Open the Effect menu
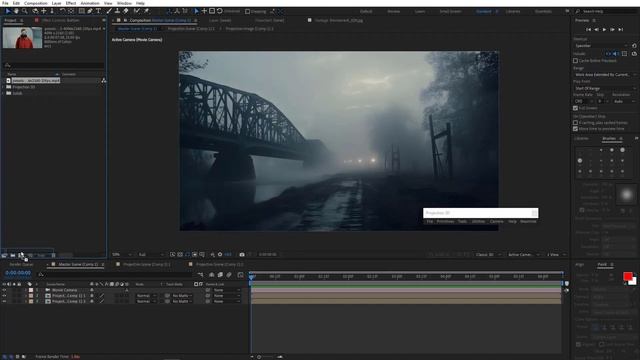640x360 pixels. 71,3
